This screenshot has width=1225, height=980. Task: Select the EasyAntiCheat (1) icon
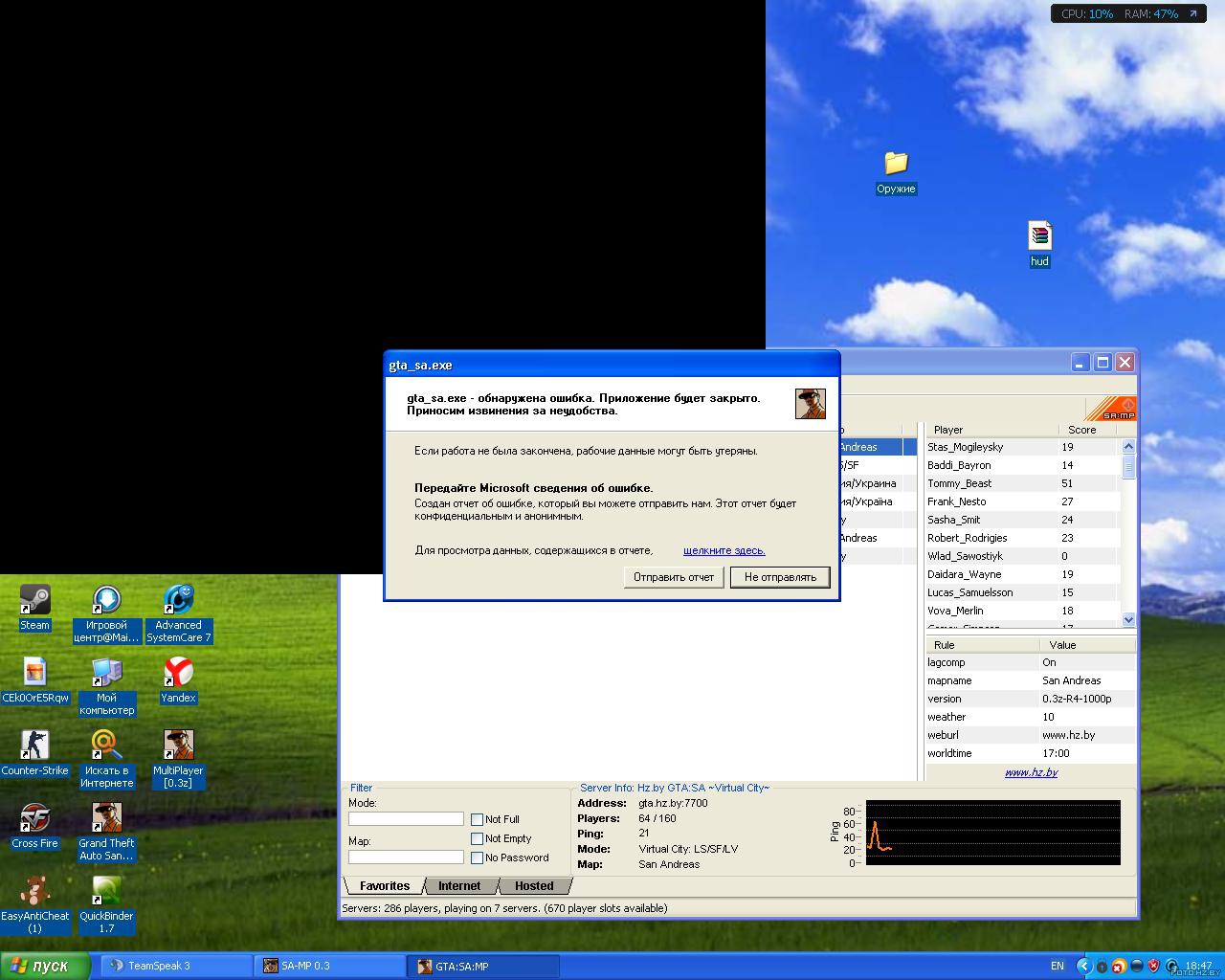[35, 904]
